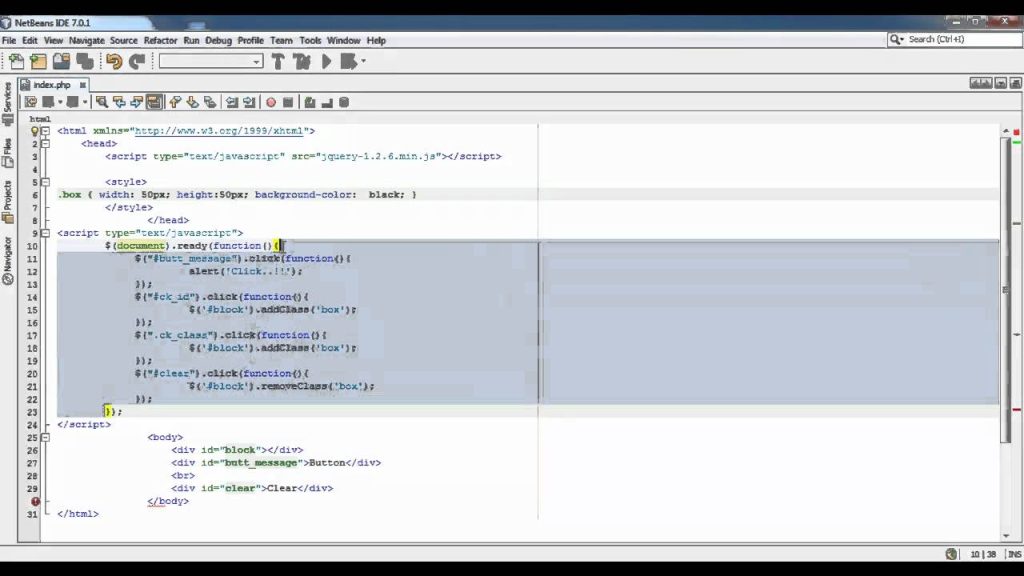Click the Find Selection magnifier icon
Image resolution: width=1024 pixels, height=576 pixels.
point(101,102)
